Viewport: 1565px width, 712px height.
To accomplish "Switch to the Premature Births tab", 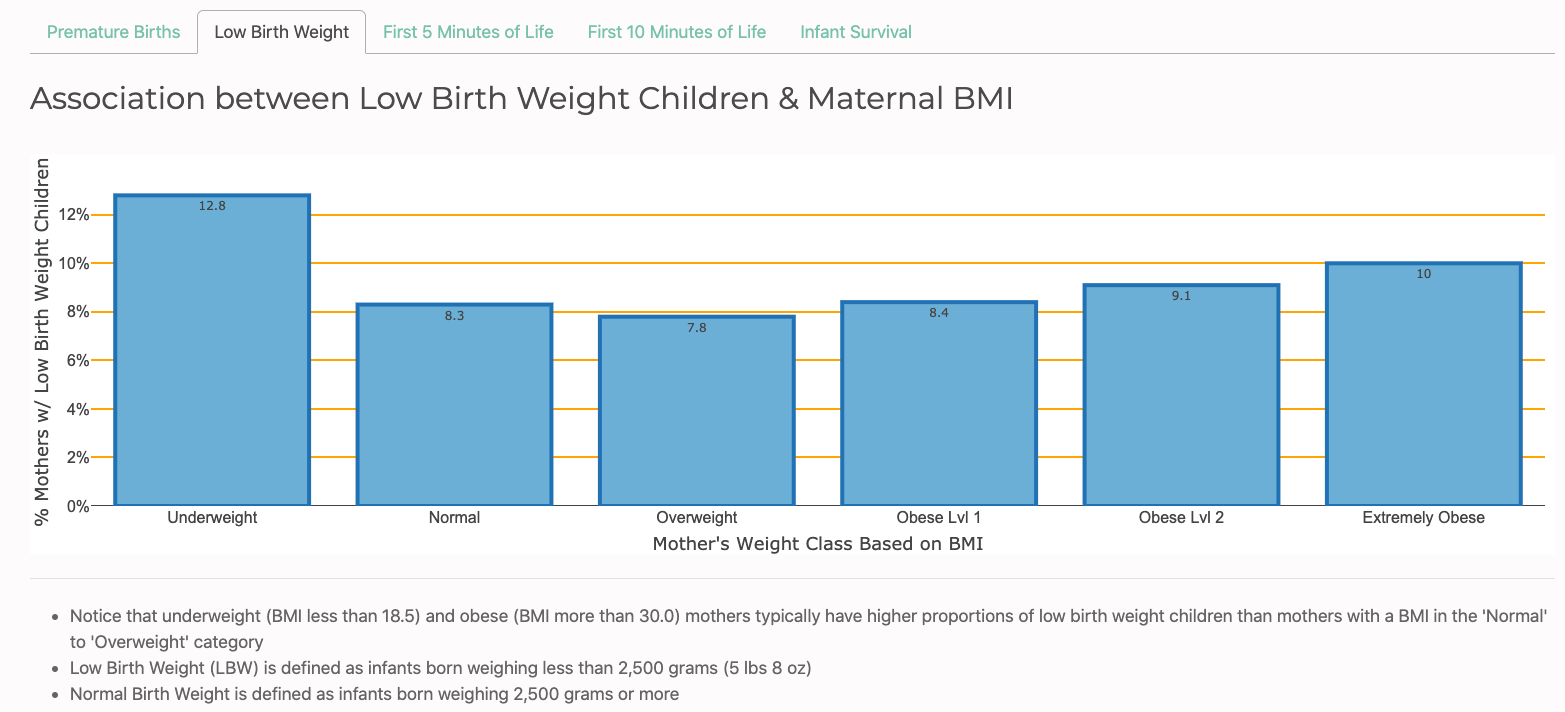I will click(113, 31).
